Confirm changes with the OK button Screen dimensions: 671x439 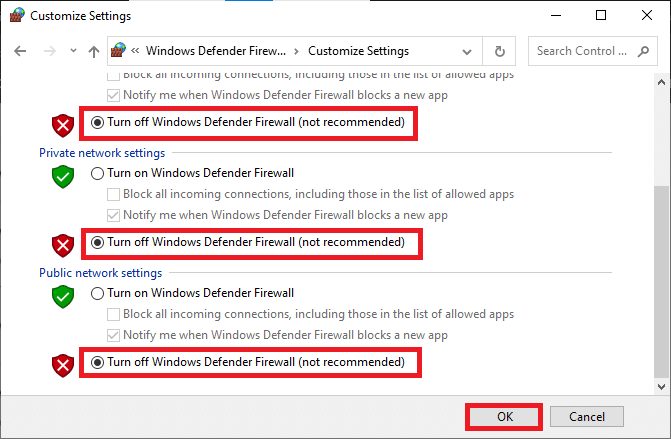504,417
